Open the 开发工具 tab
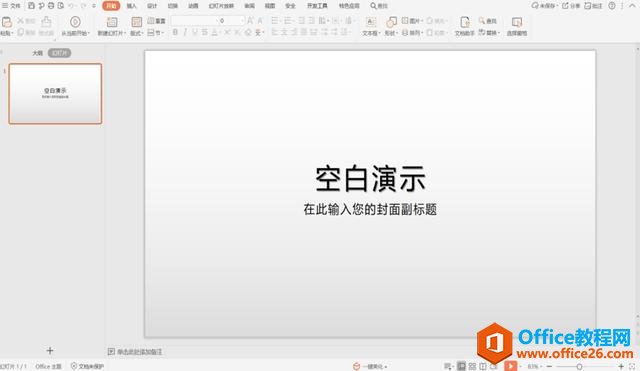The height and width of the screenshot is (371, 640). 317,6
